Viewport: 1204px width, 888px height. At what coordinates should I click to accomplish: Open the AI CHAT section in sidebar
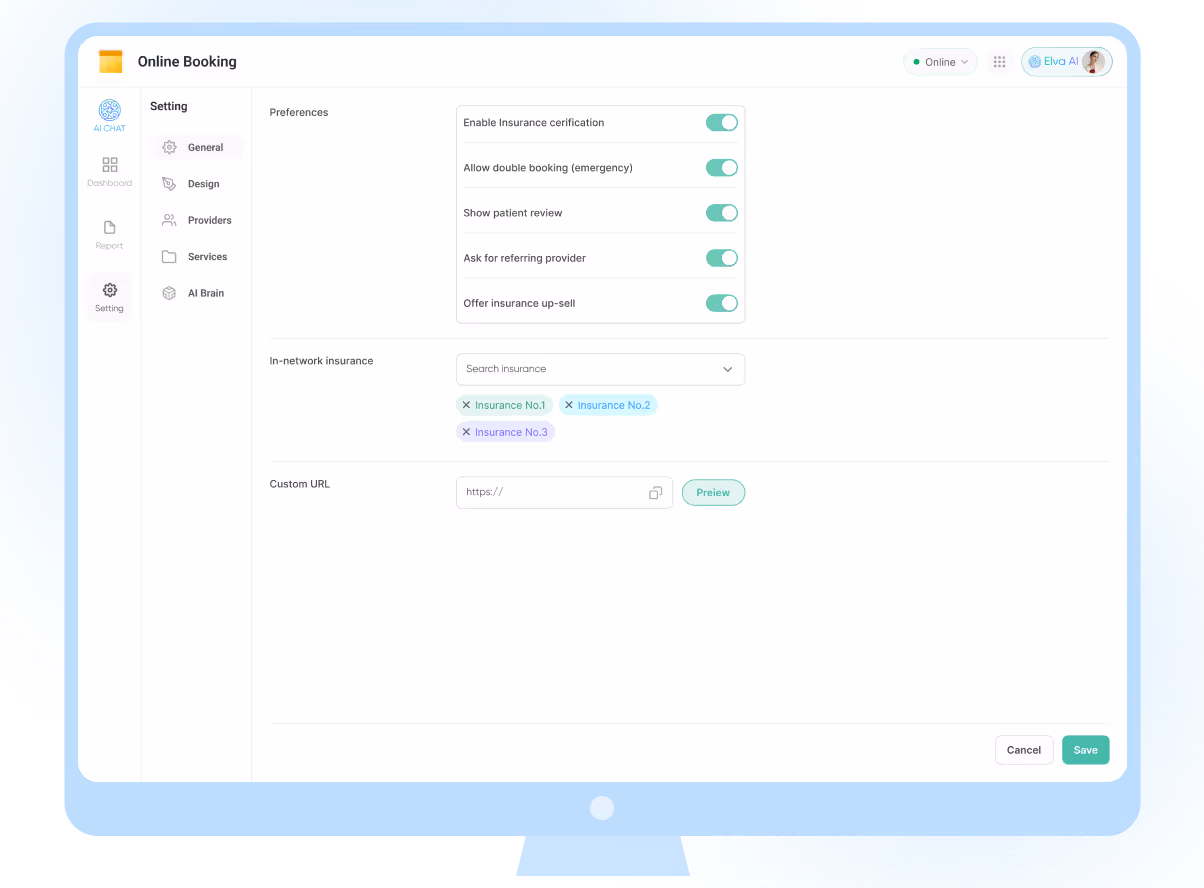(x=109, y=115)
